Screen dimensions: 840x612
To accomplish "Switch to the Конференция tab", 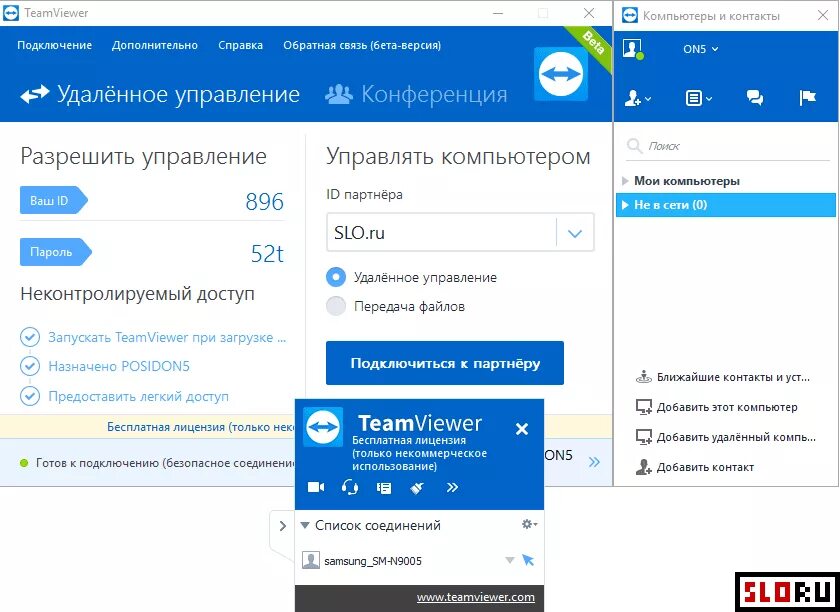I will 416,94.
